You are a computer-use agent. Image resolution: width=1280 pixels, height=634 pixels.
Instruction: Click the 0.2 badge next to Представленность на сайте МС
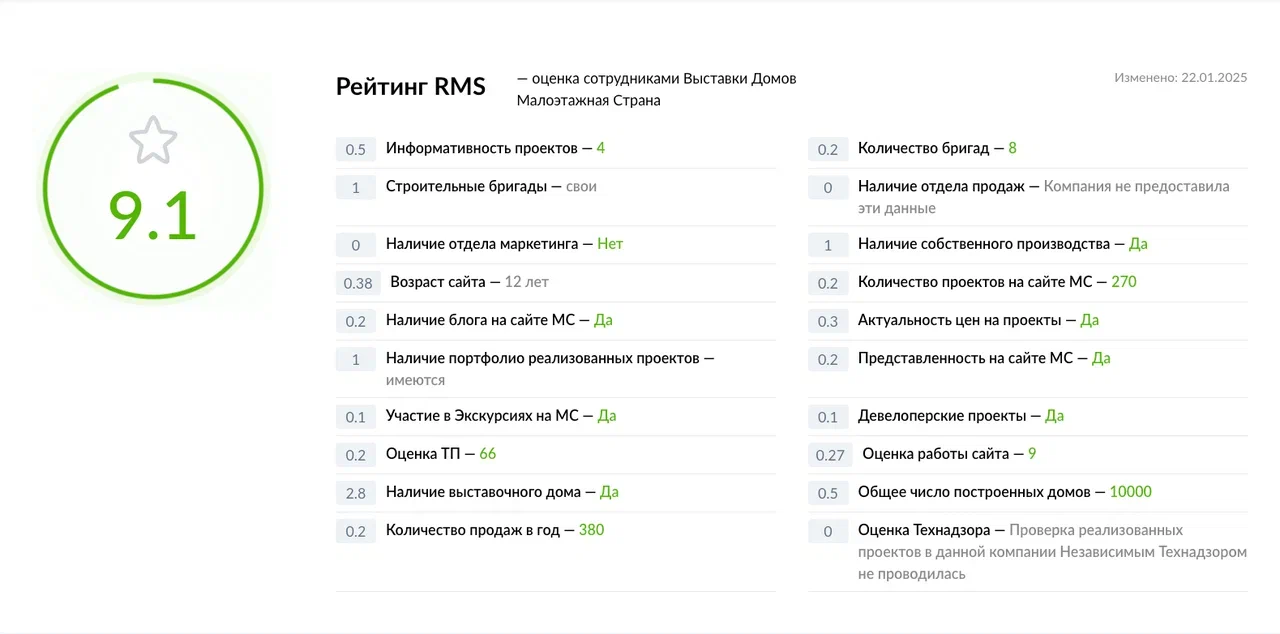pos(828,359)
